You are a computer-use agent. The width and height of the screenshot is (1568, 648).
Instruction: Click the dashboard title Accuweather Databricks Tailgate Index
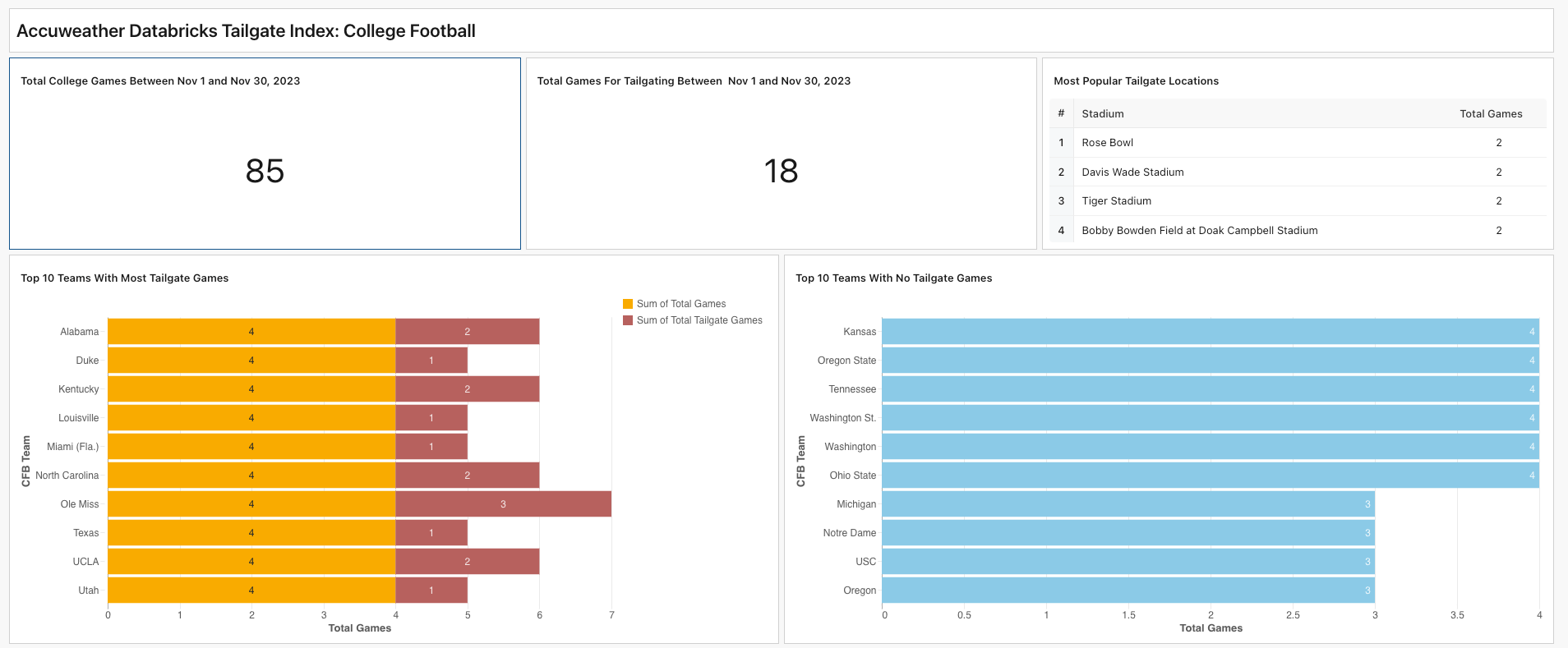(246, 31)
